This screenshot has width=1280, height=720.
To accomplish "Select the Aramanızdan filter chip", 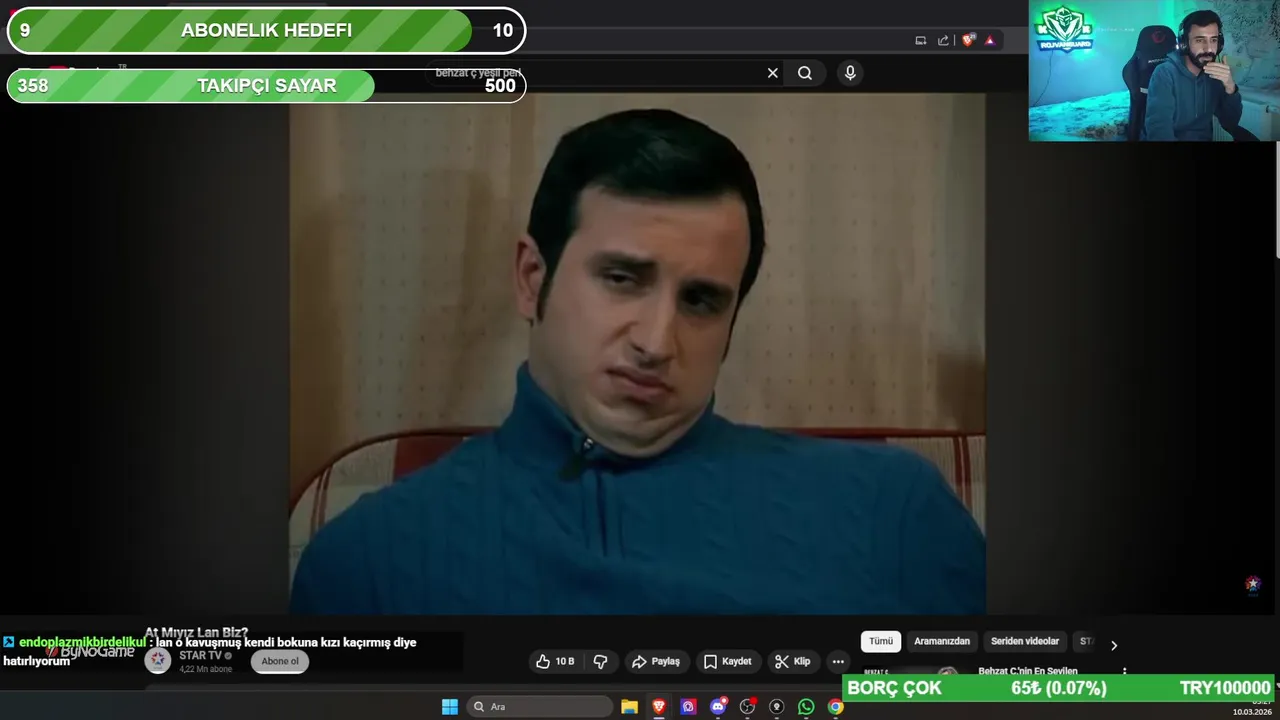I will pos(942,641).
